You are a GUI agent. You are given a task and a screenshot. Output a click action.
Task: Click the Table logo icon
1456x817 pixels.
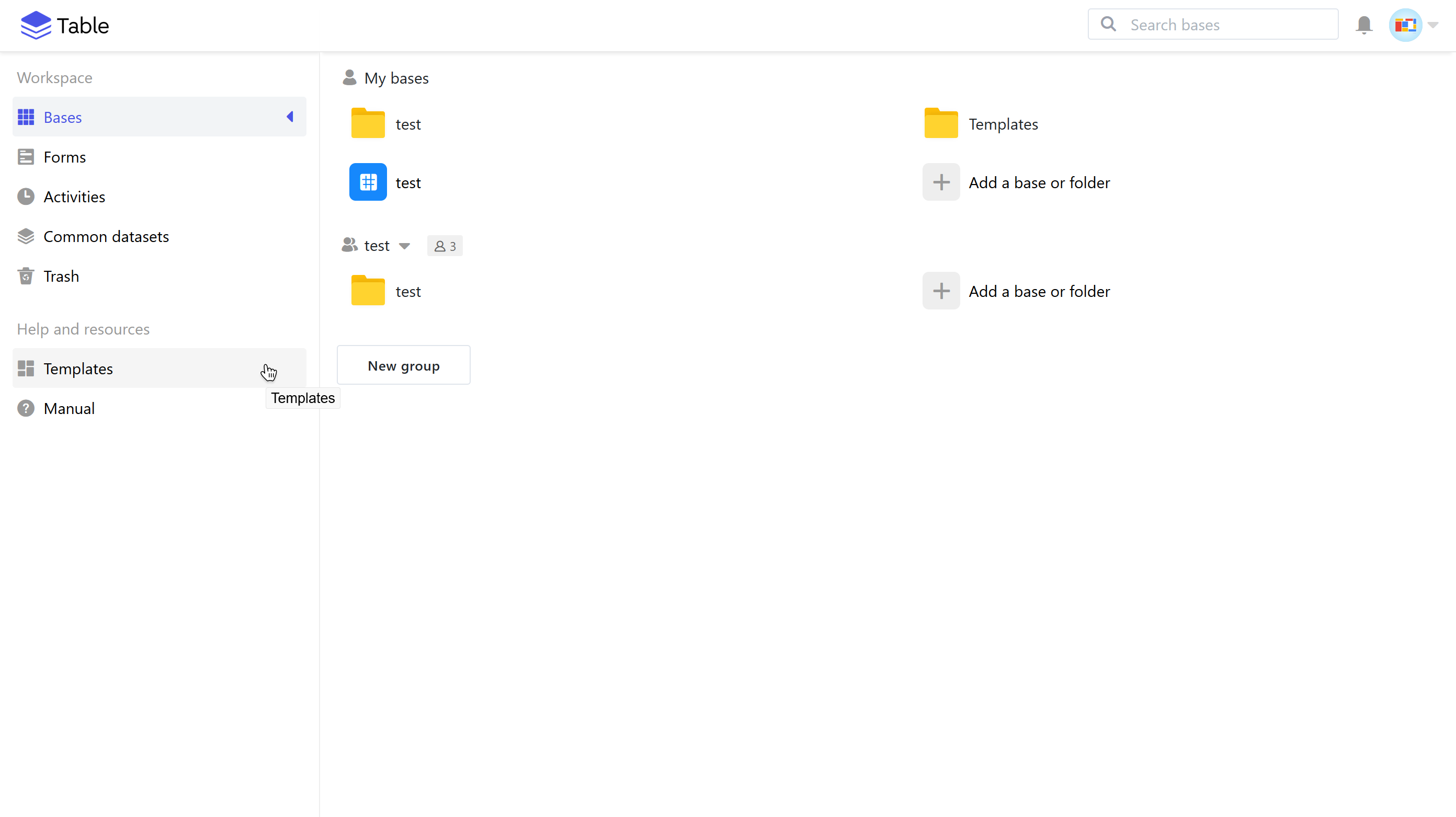36,25
